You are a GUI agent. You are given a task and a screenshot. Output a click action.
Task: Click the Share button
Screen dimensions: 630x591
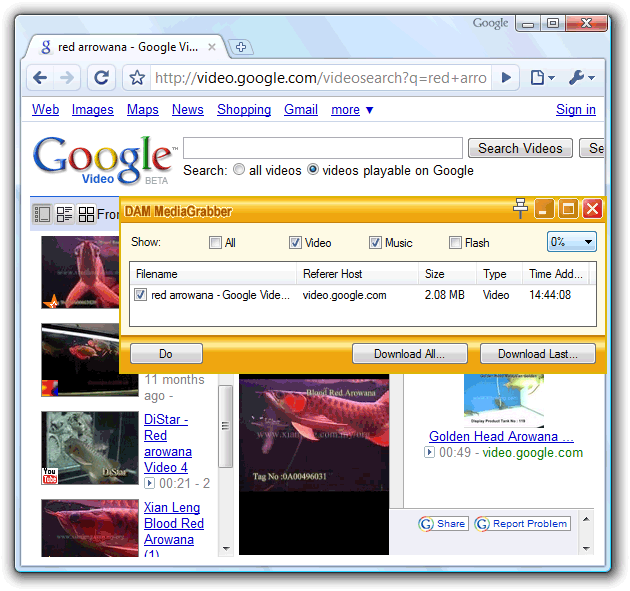click(443, 524)
